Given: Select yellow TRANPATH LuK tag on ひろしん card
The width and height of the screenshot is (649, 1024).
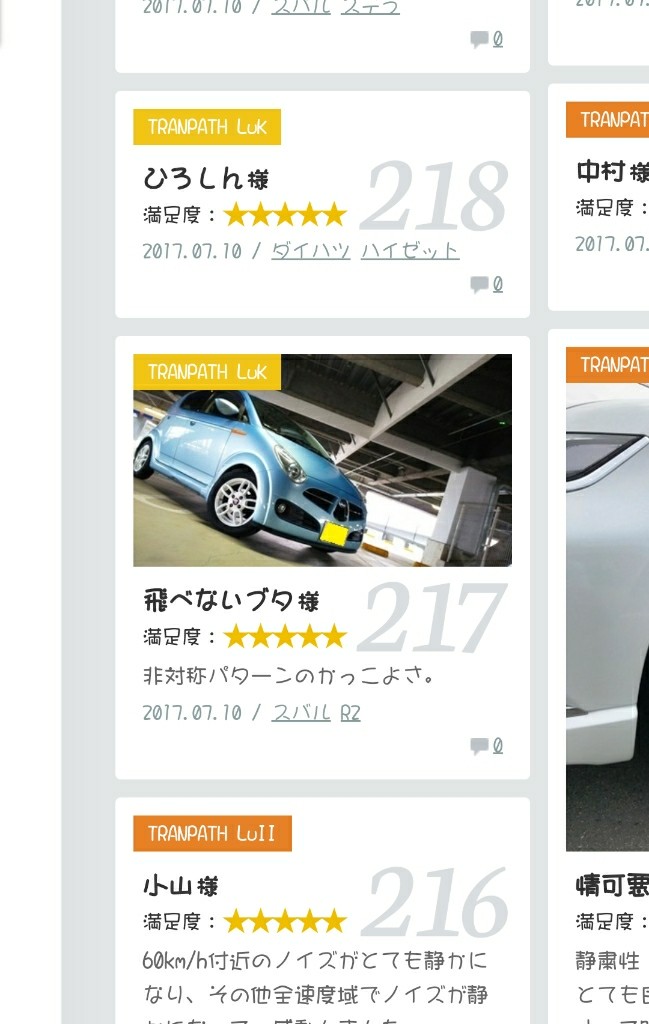Looking at the screenshot, I should [x=207, y=127].
